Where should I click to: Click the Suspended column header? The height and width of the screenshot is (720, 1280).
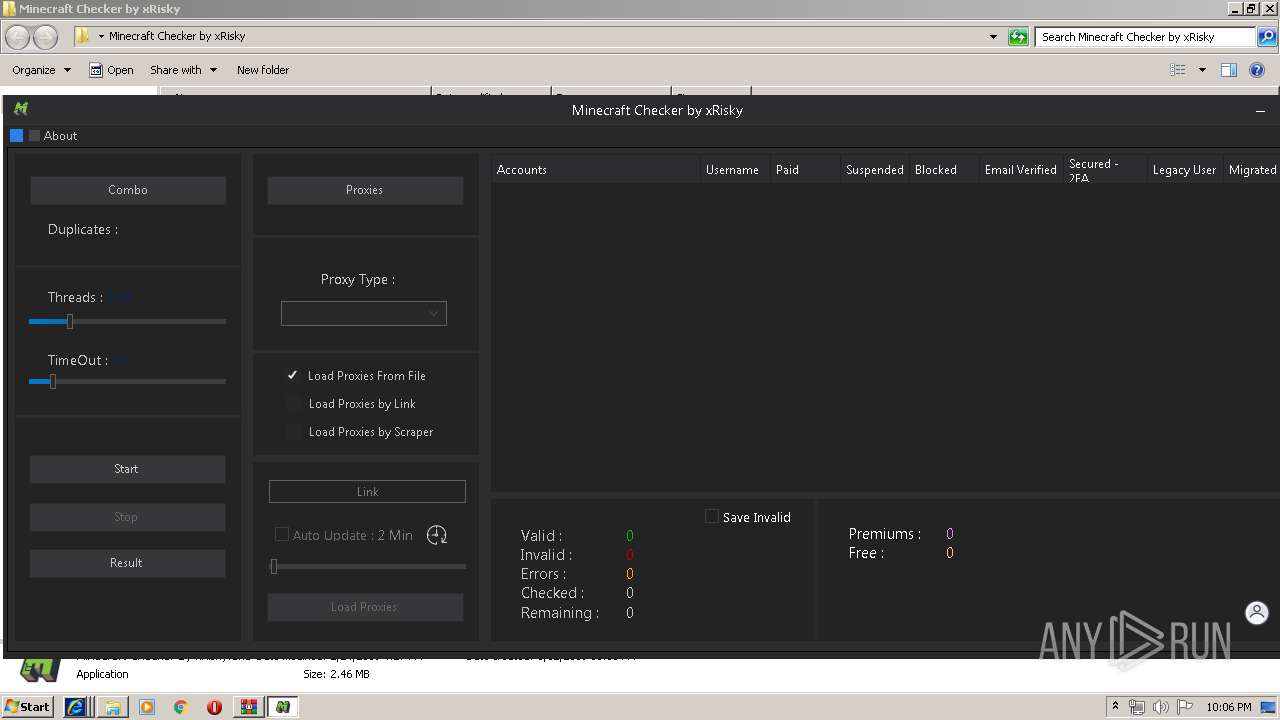(874, 170)
